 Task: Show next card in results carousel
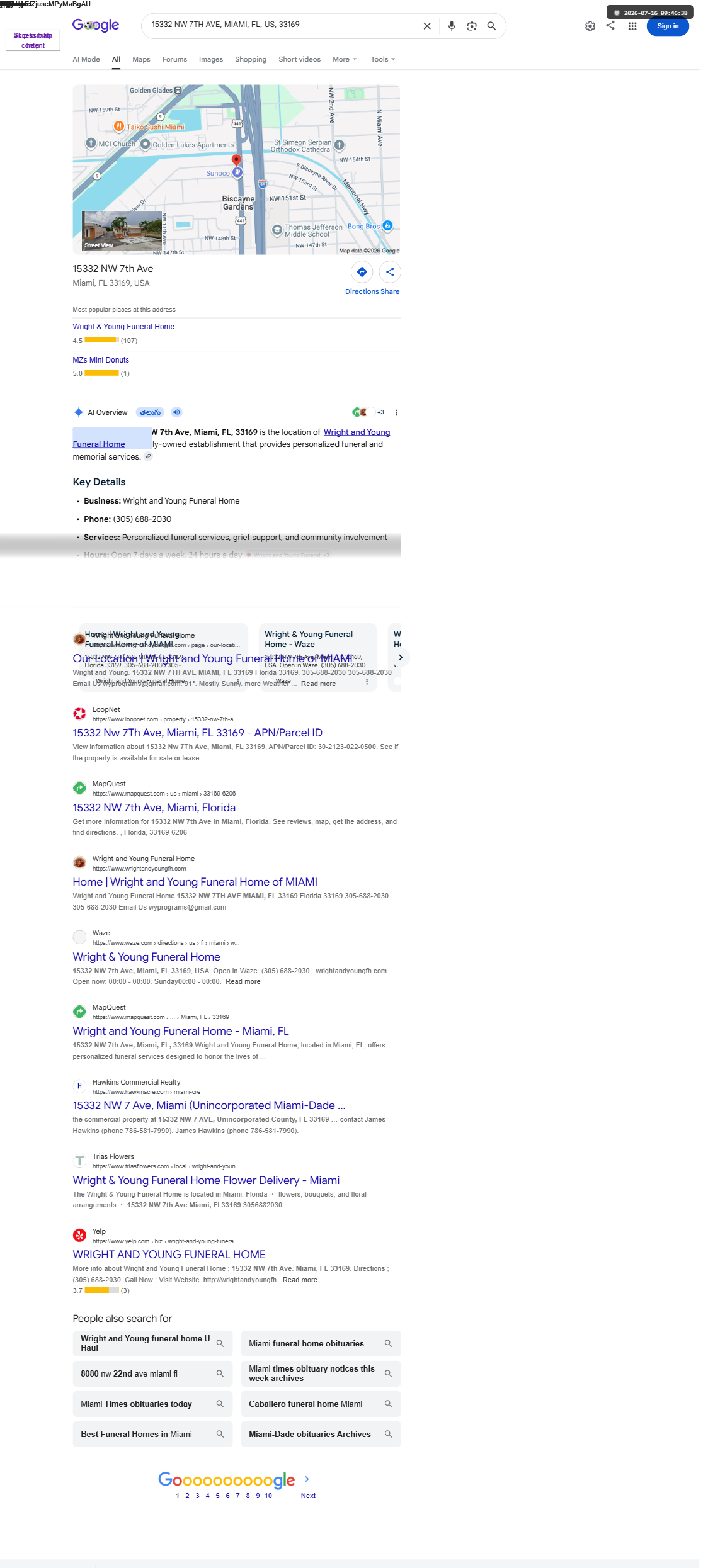[x=401, y=657]
